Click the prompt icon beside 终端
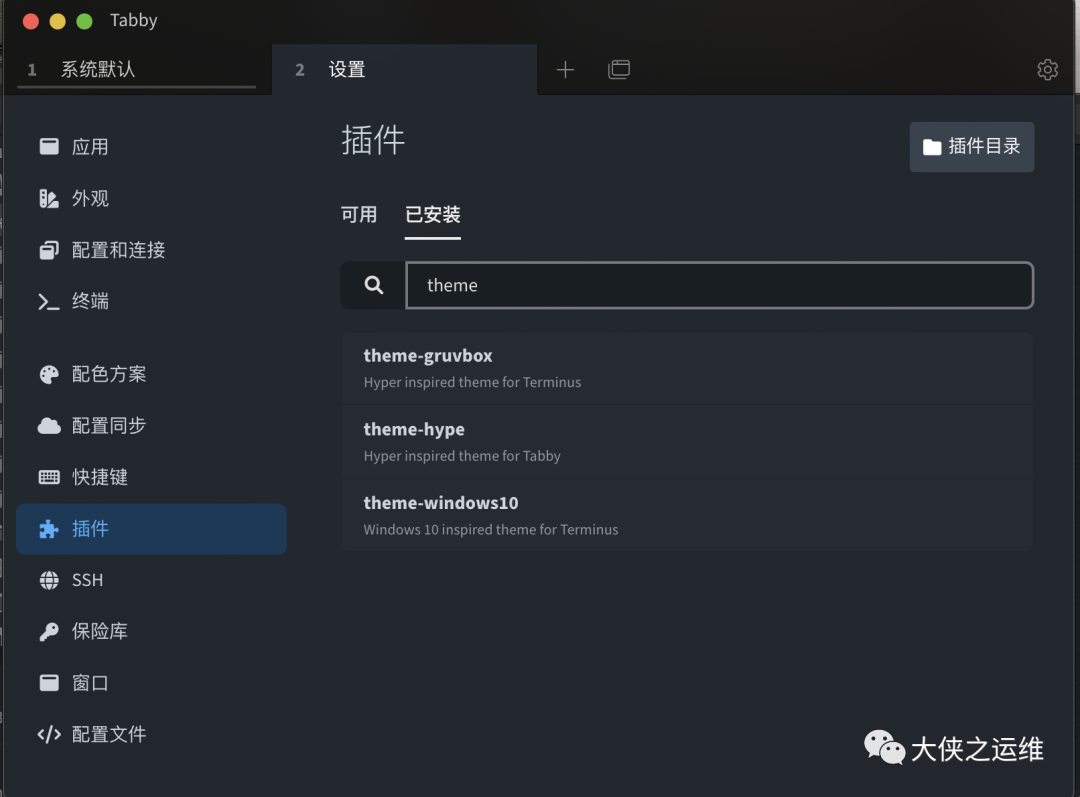 (49, 302)
